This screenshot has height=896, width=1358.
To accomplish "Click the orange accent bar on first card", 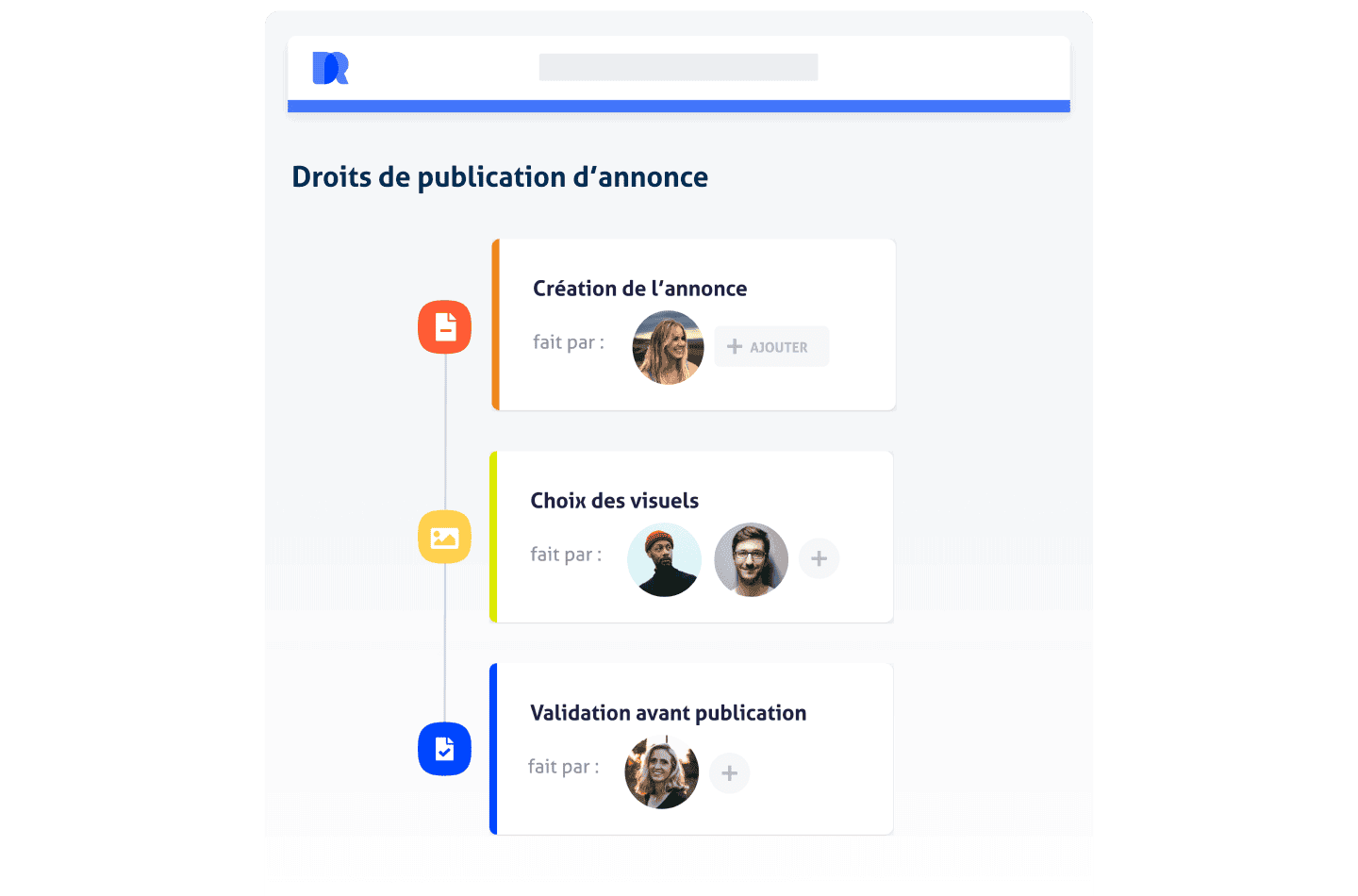I will [x=495, y=324].
